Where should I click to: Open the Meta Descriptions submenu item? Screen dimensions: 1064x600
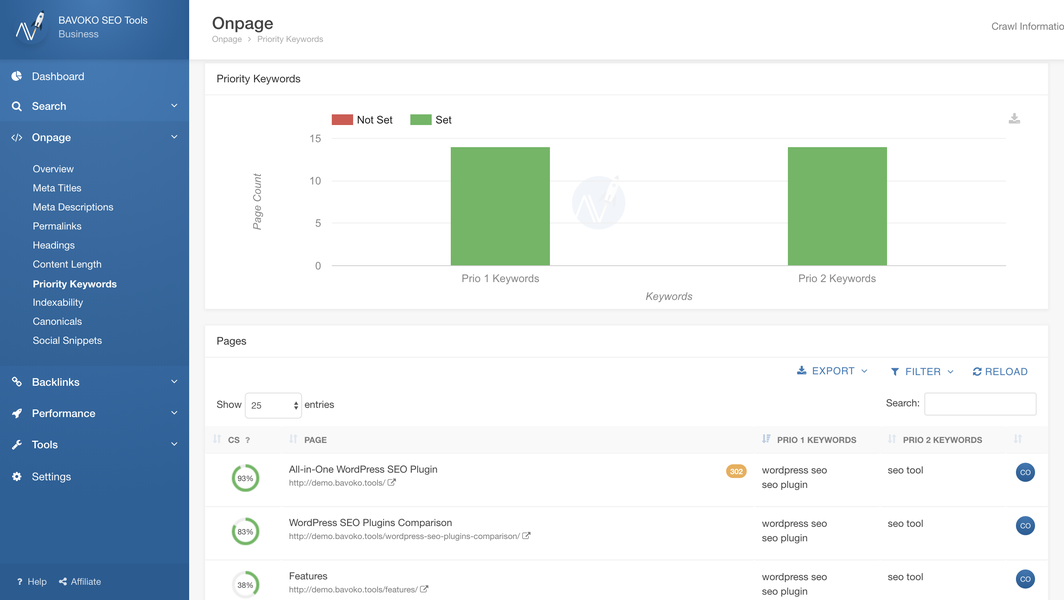pyautogui.click(x=73, y=207)
